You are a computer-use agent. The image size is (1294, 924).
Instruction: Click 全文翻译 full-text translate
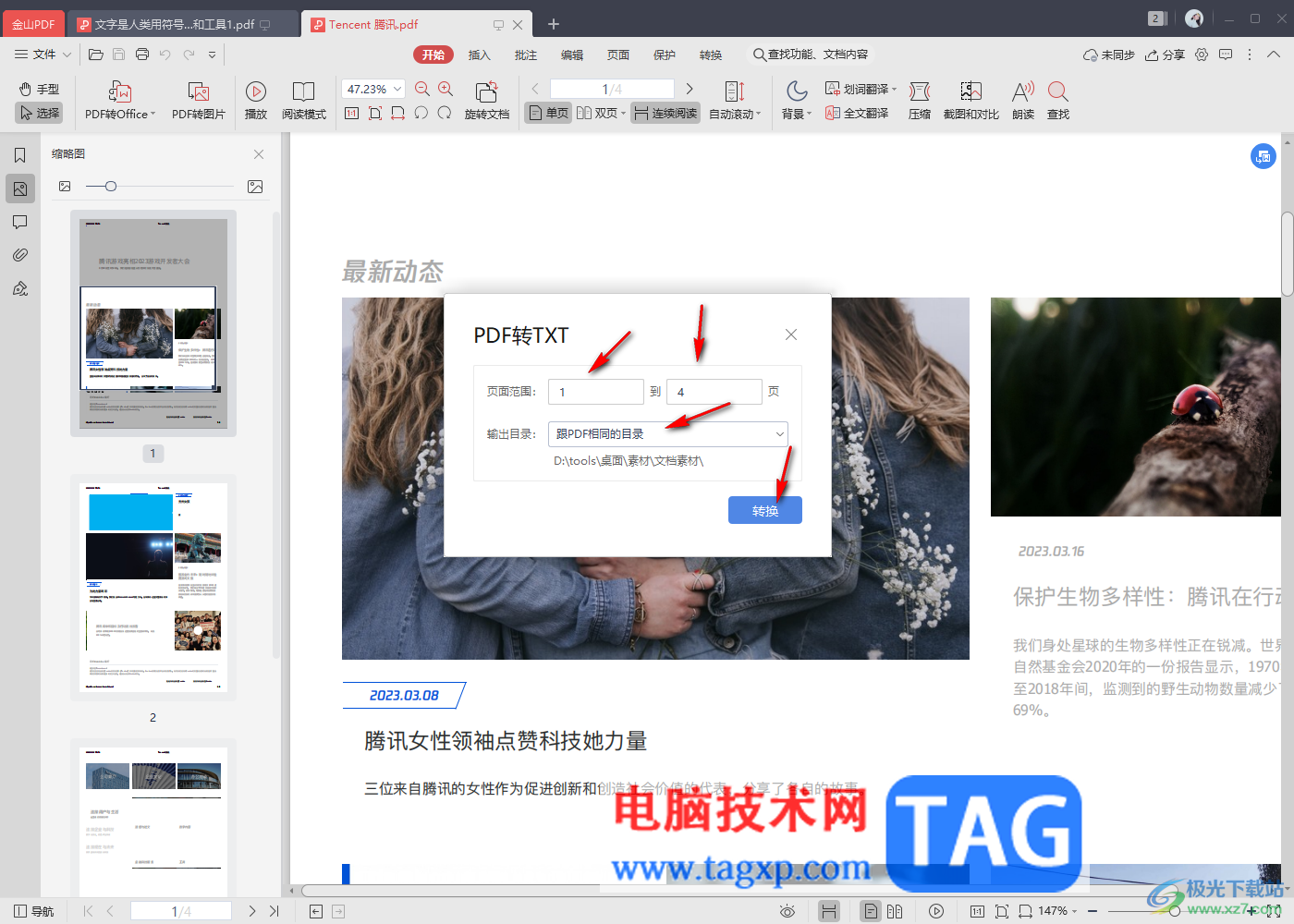[857, 113]
